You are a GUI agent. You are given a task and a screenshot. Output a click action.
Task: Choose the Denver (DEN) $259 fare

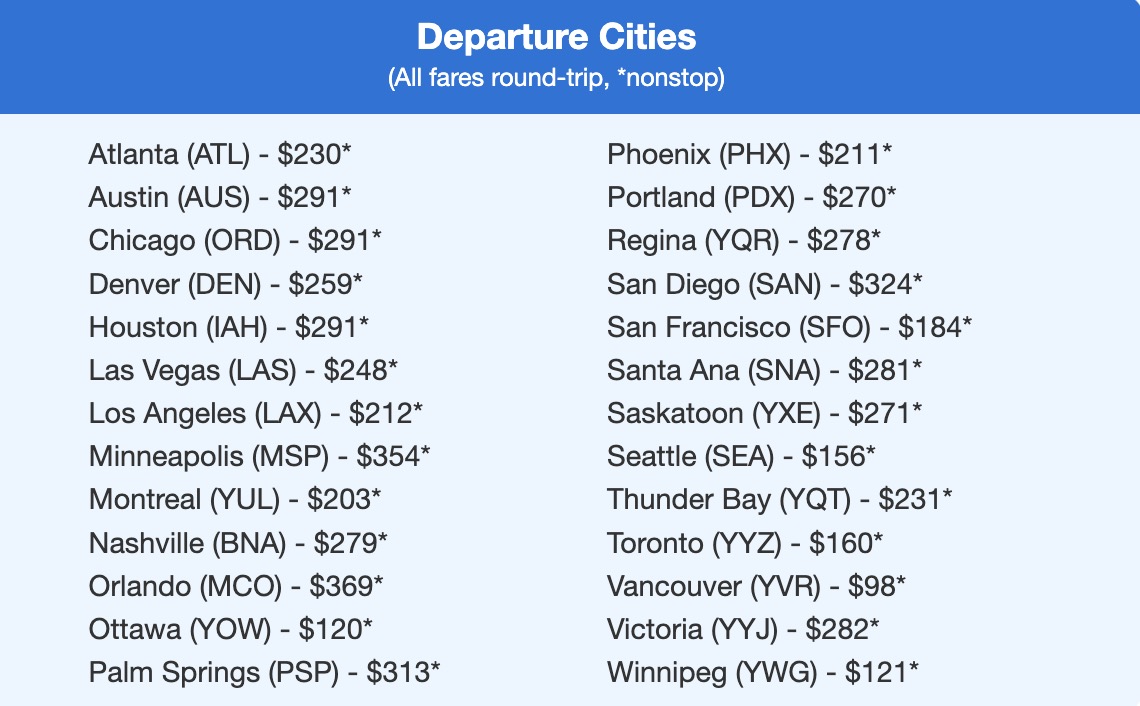[x=225, y=284]
